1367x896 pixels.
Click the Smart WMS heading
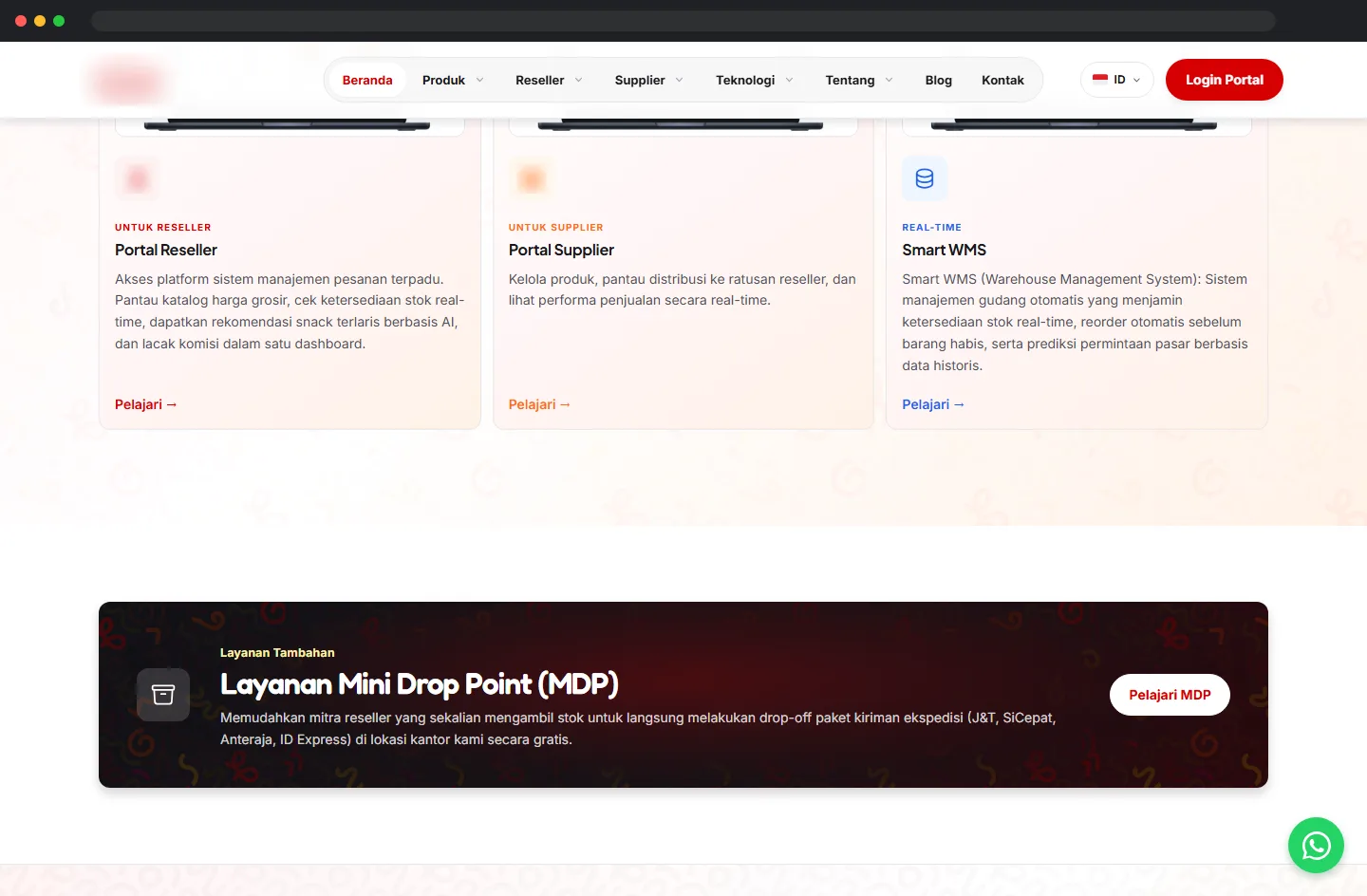pos(944,250)
